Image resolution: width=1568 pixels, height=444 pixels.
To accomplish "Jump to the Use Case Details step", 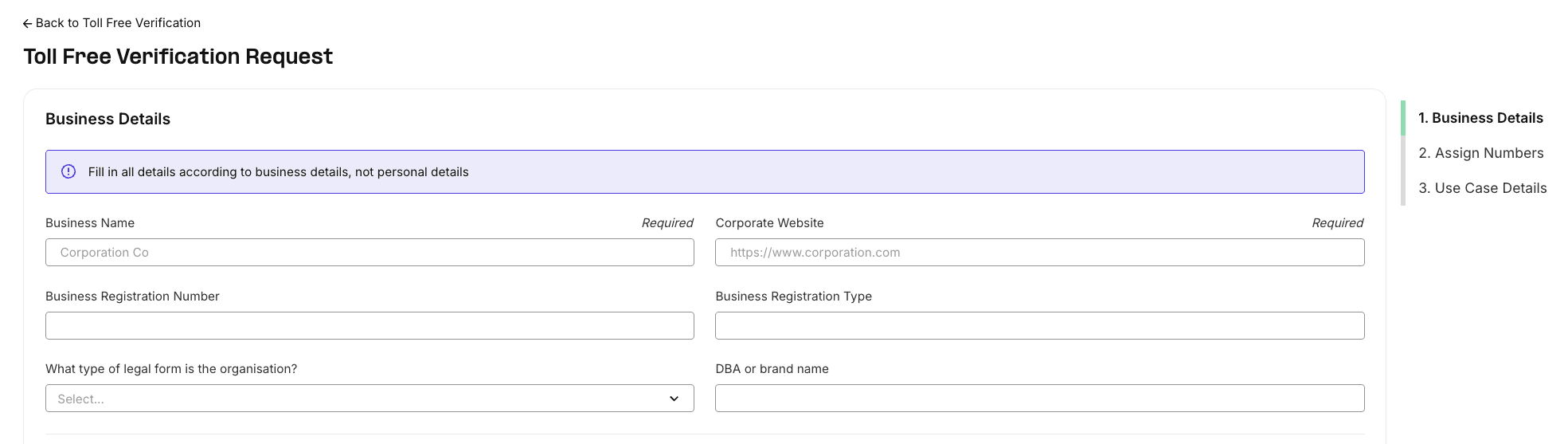I will (1482, 188).
